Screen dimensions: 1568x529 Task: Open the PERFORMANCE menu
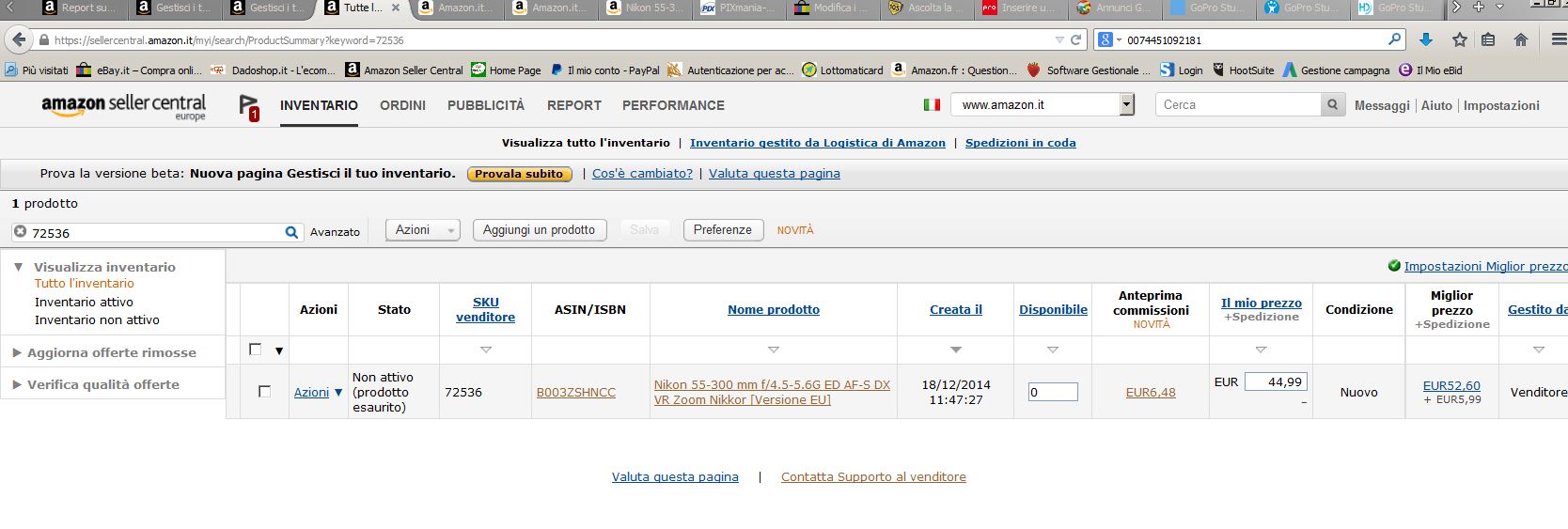tap(673, 105)
